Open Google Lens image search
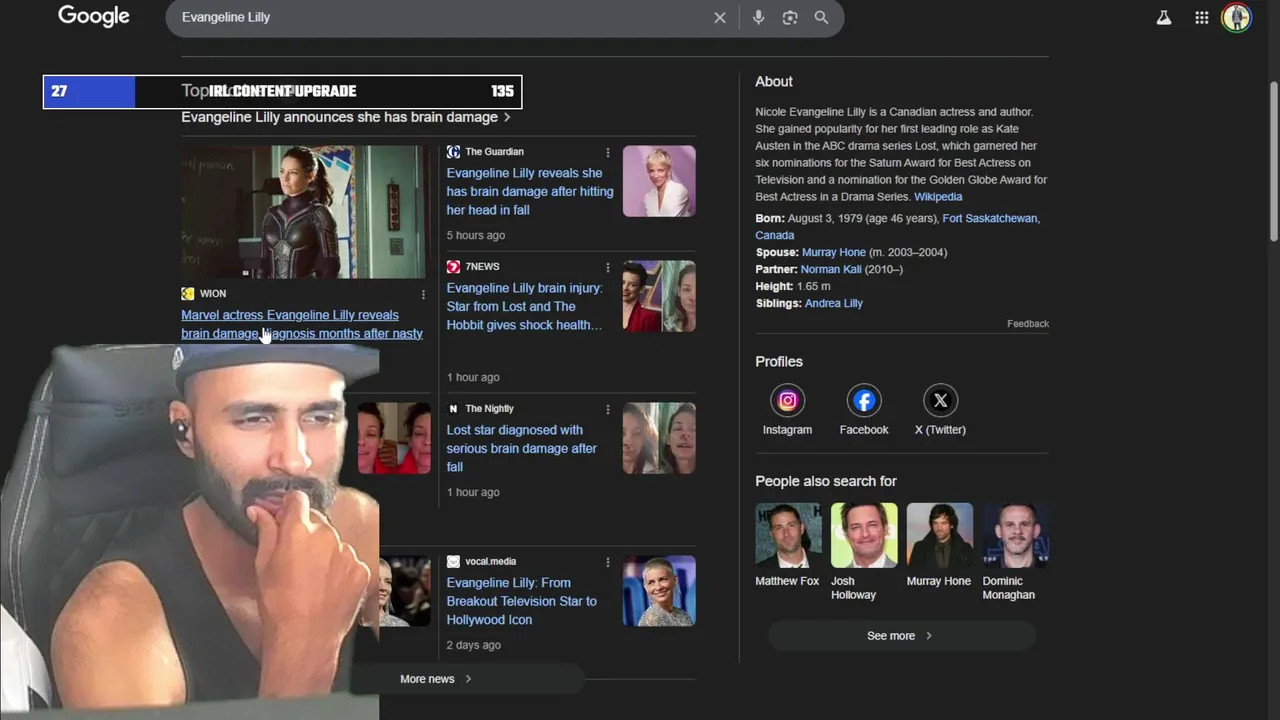 pyautogui.click(x=790, y=17)
